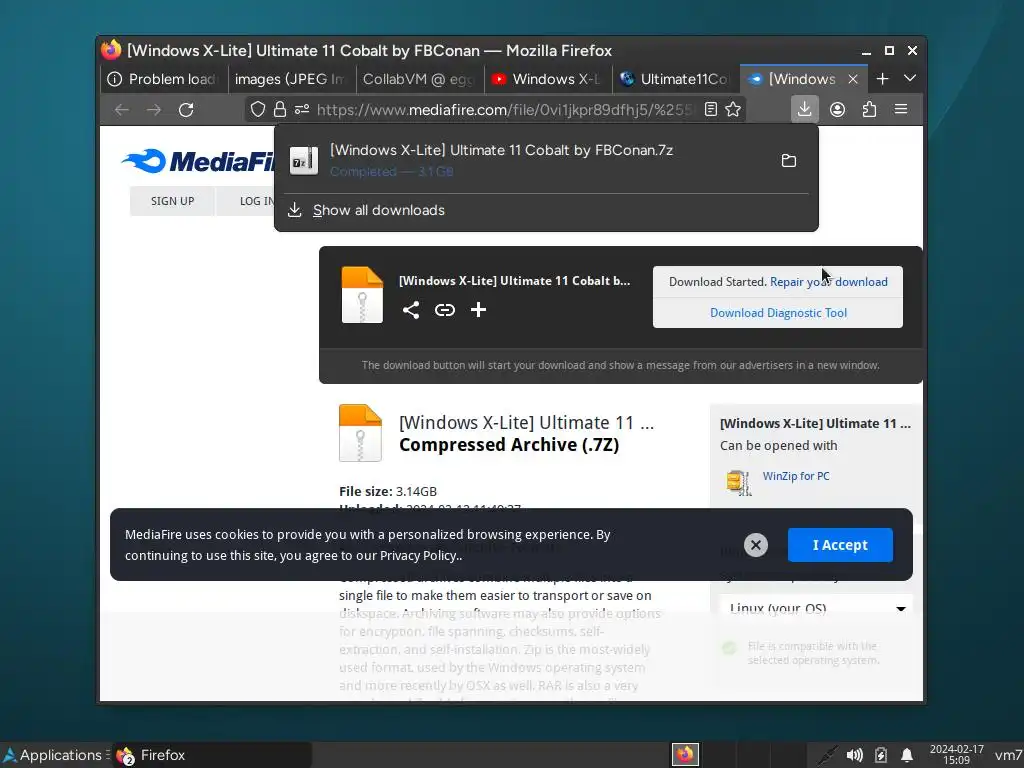Click the power manager battery tray icon
Viewport: 1024px width, 768px height.
pos(881,756)
